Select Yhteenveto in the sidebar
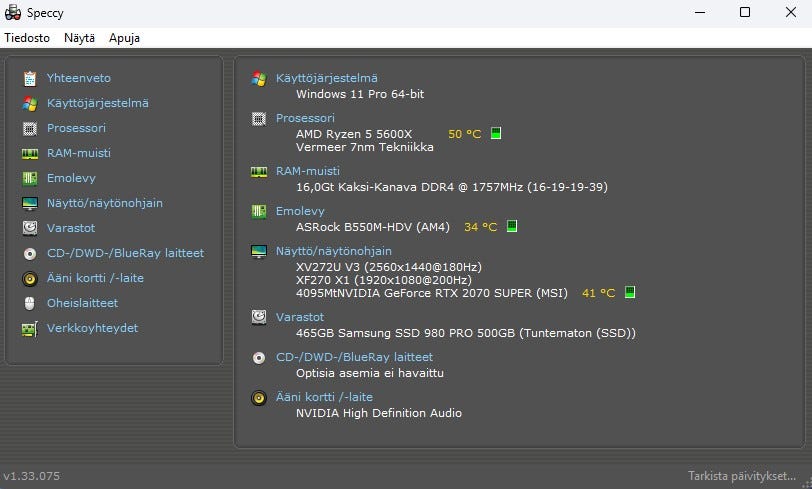812x489 pixels. [x=79, y=78]
